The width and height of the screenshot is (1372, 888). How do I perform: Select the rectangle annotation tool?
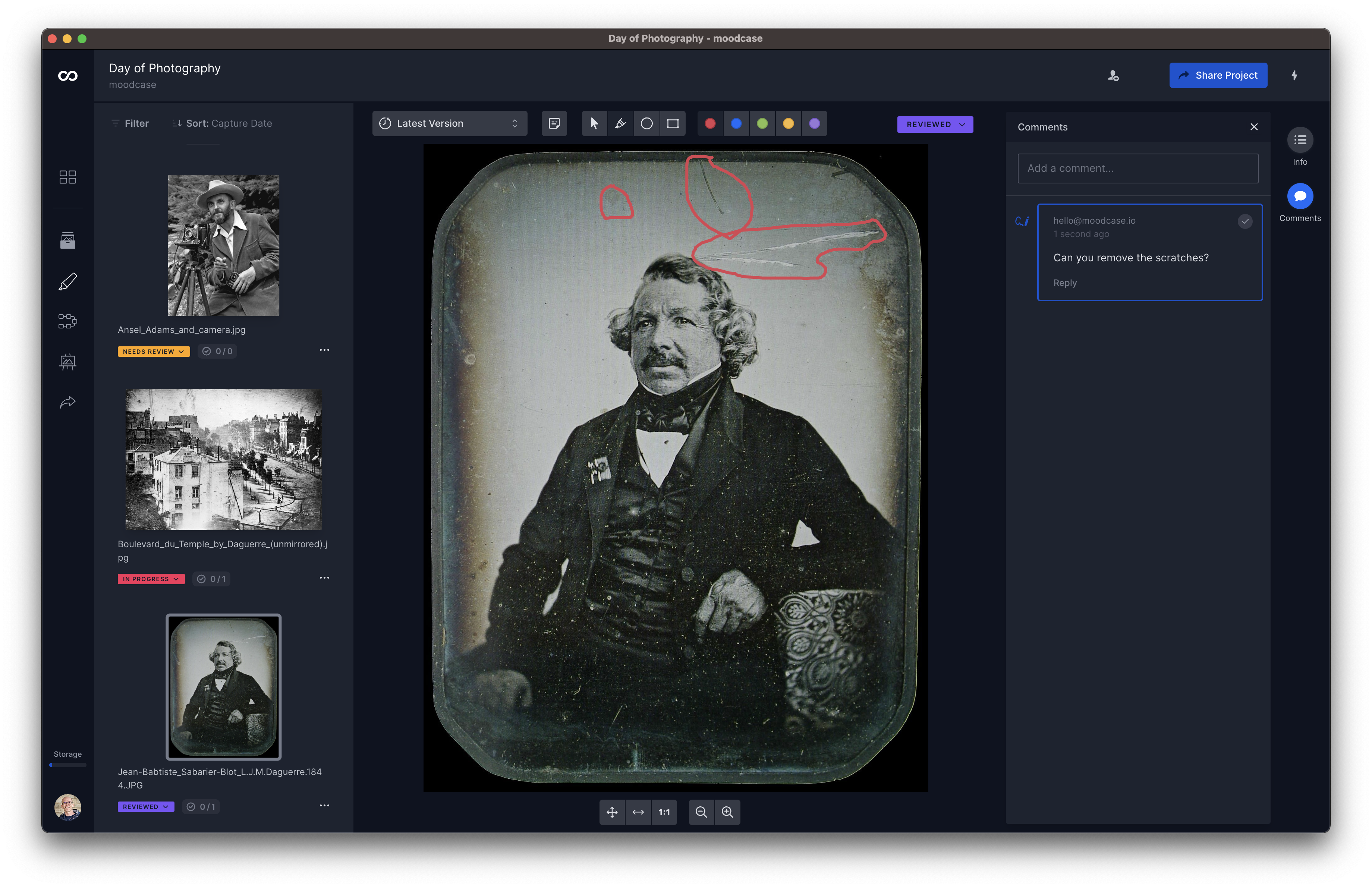tap(673, 123)
